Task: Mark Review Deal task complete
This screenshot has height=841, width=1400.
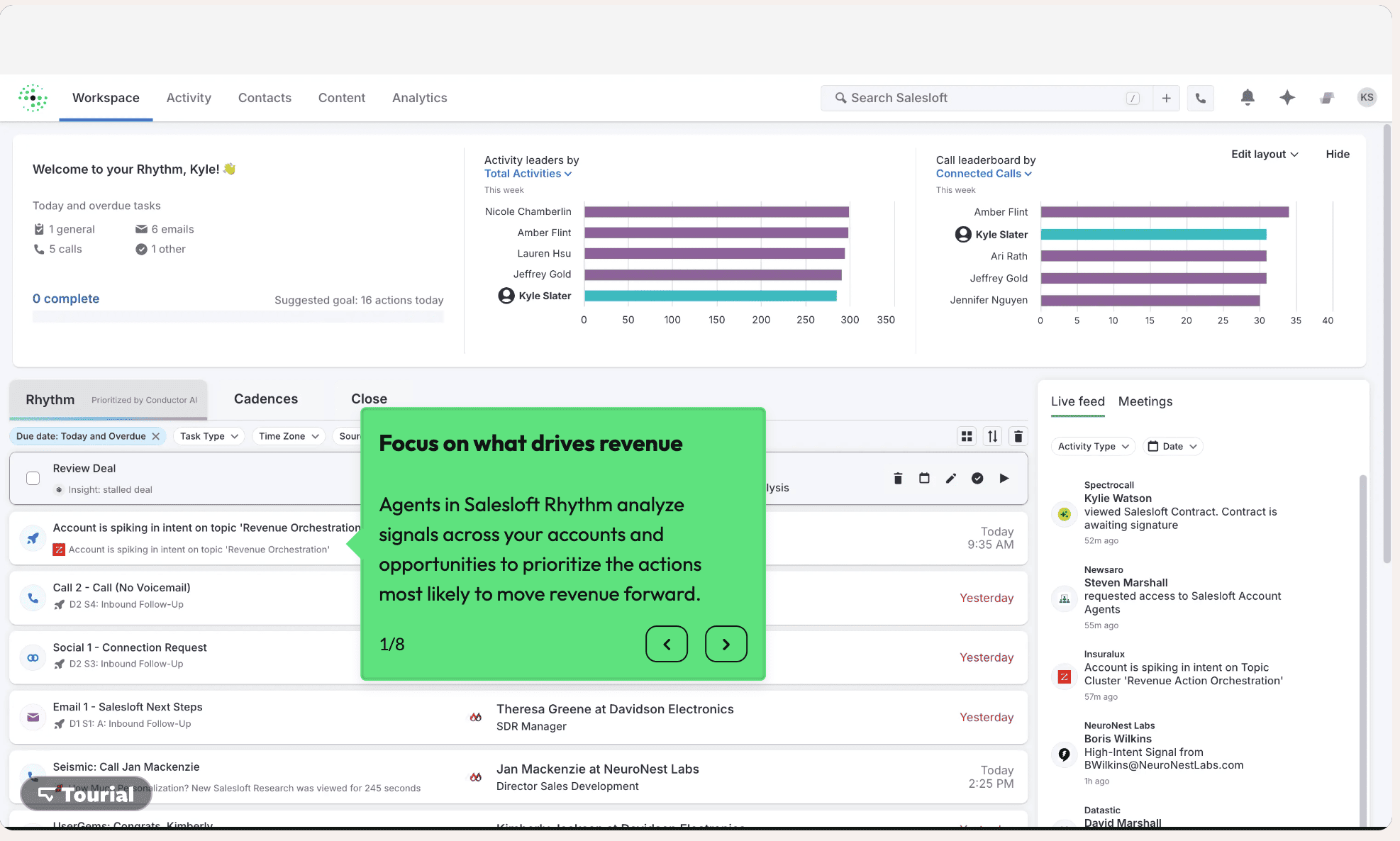Action: (977, 478)
